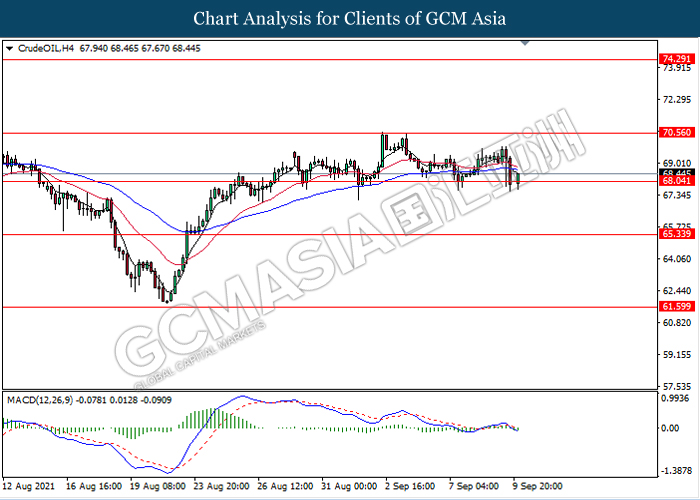Viewport: 700px width, 500px height.
Task: Select the CrudeOIL,H4 symbol label
Action: pyautogui.click(x=46, y=48)
